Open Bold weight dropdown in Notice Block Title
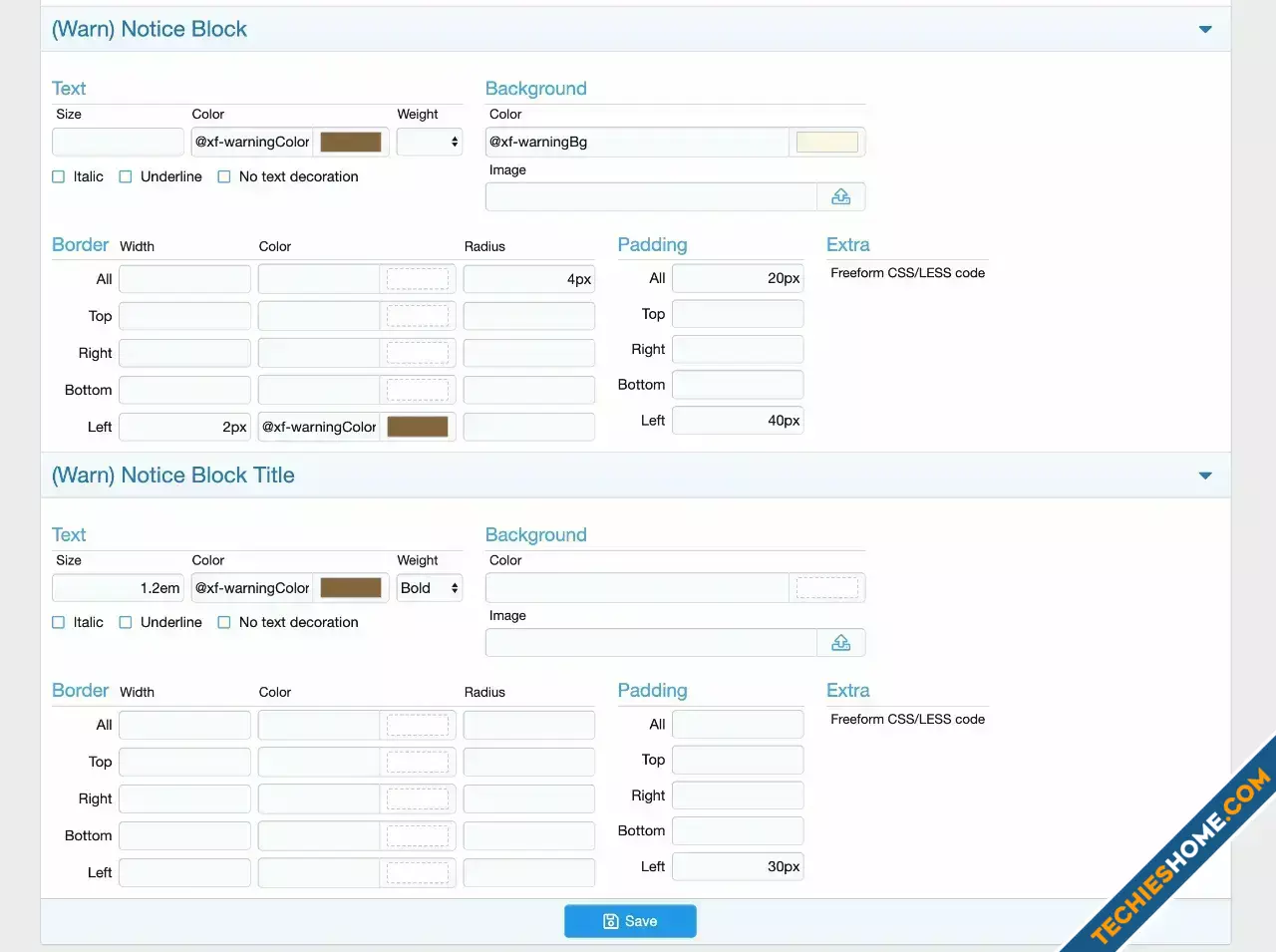1276x952 pixels. [430, 588]
